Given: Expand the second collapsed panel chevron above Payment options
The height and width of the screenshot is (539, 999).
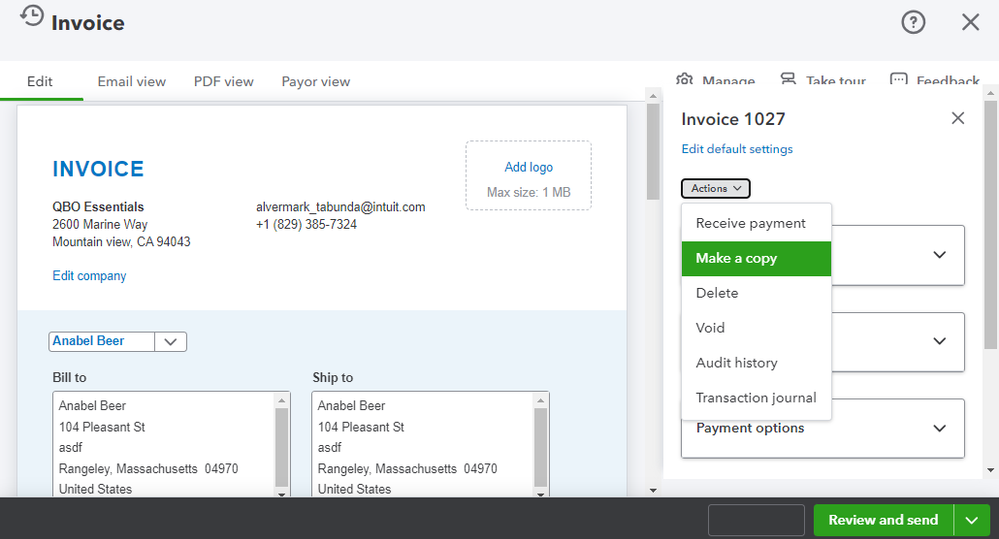Looking at the screenshot, I should (939, 341).
